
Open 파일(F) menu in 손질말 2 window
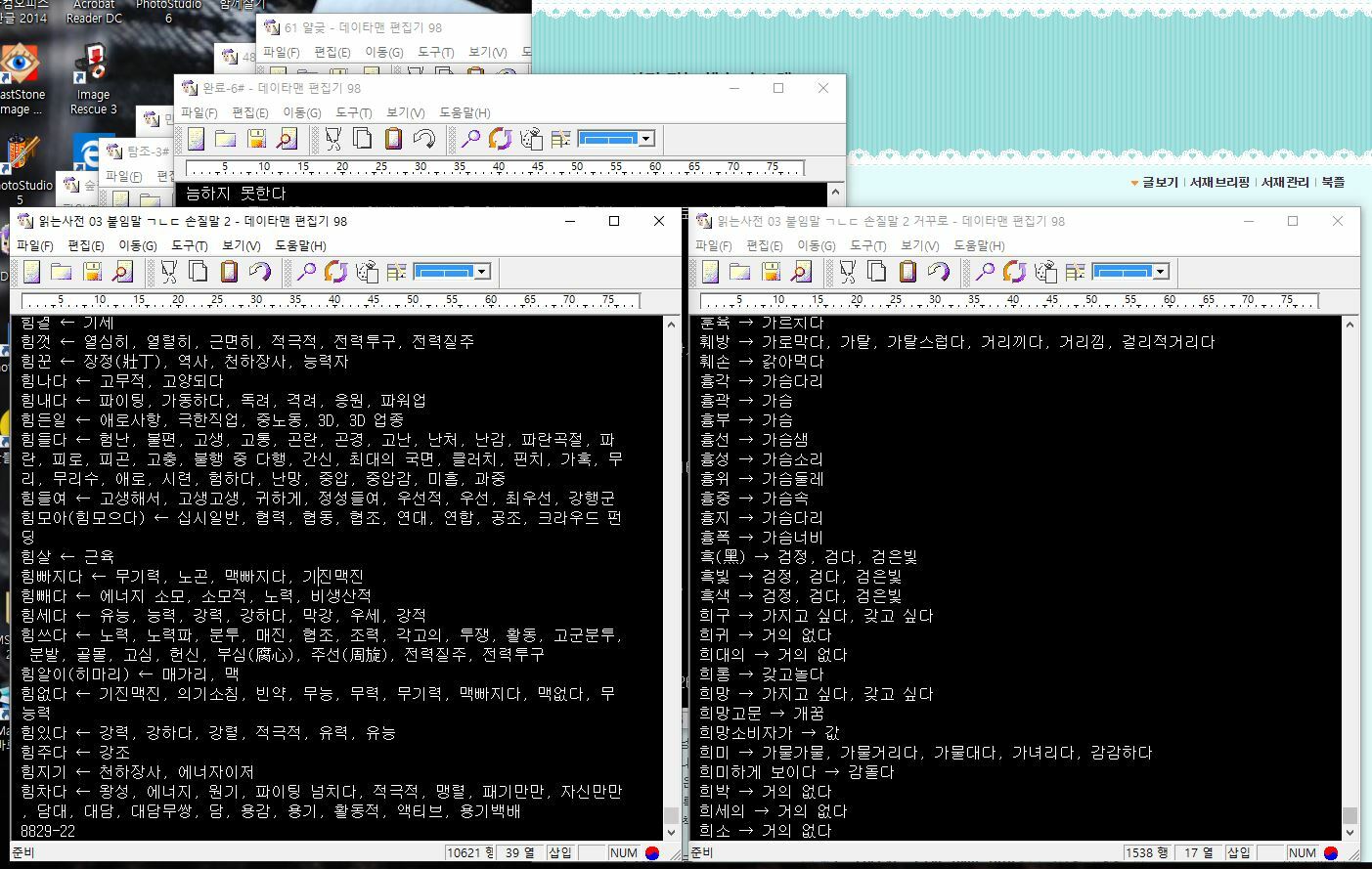click(34, 245)
